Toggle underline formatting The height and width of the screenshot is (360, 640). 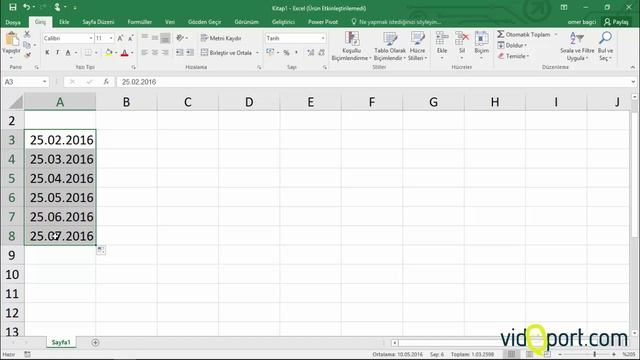(68, 53)
